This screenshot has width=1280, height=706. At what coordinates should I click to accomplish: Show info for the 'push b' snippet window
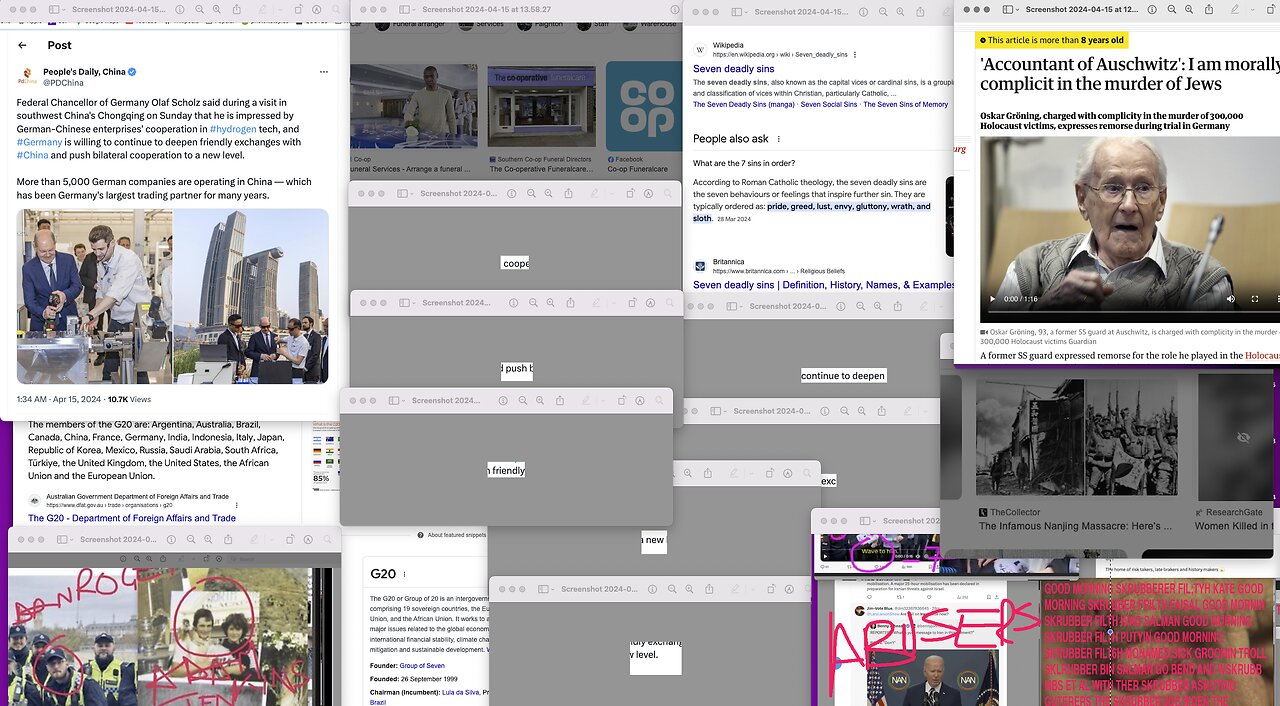tap(513, 302)
